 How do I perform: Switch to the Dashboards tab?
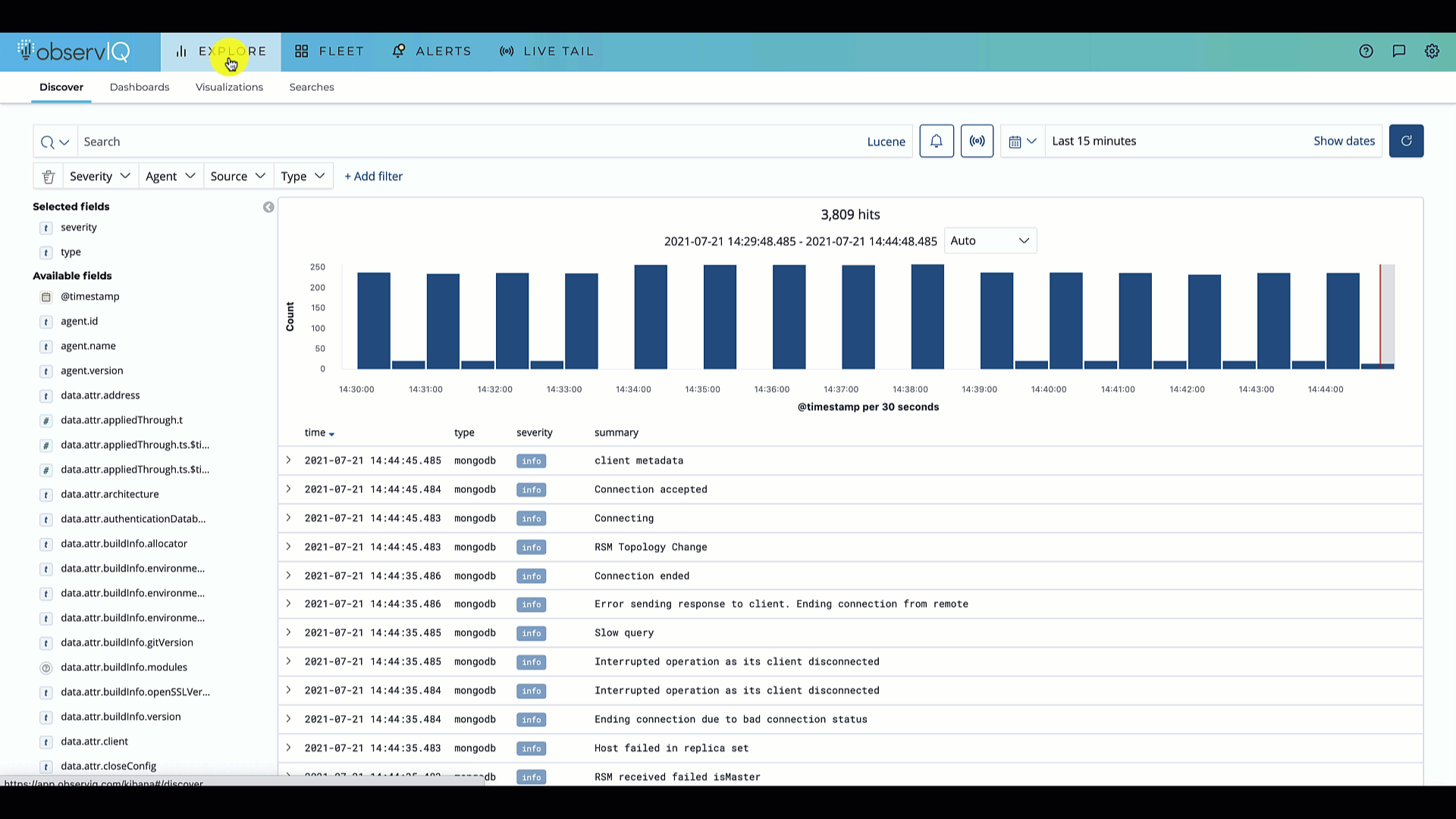point(140,87)
